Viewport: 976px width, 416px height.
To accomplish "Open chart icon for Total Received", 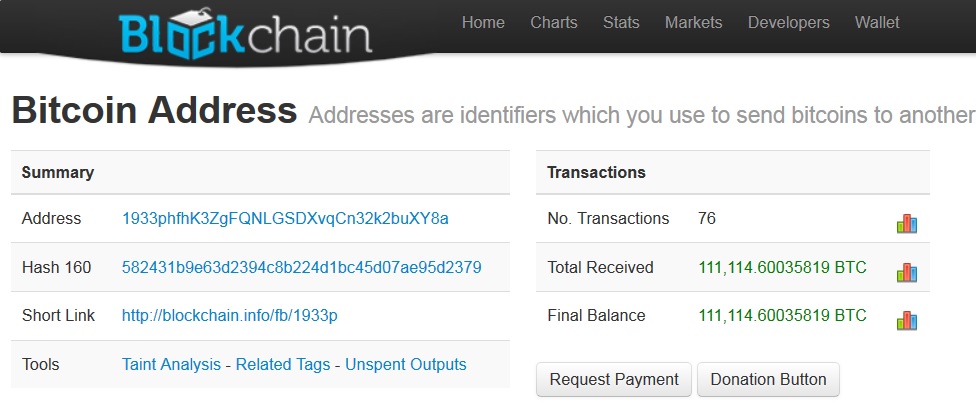I will coord(907,272).
